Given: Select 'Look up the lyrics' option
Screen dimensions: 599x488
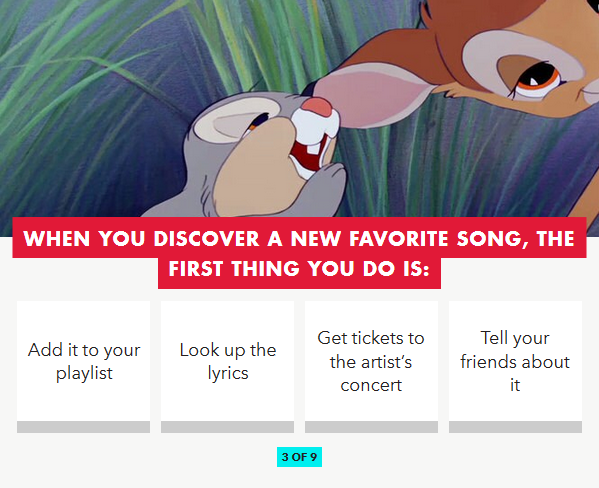Looking at the screenshot, I should pos(228,361).
